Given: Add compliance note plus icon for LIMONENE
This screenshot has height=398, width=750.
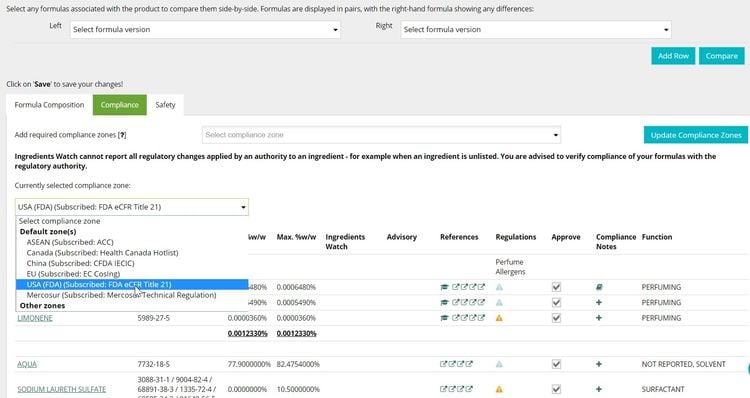Looking at the screenshot, I should (599, 318).
